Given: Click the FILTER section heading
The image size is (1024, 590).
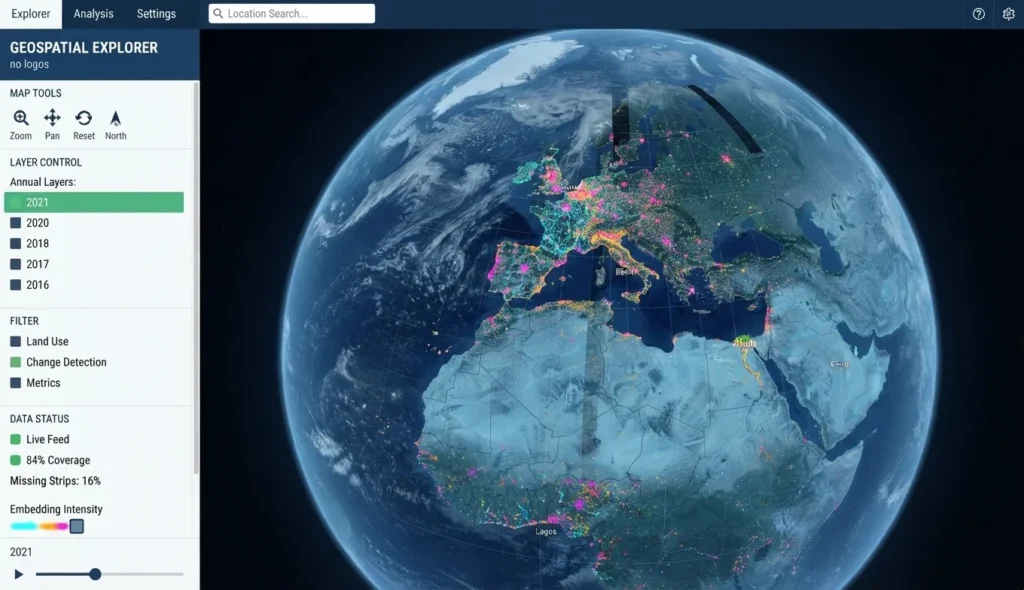Looking at the screenshot, I should click(24, 321).
